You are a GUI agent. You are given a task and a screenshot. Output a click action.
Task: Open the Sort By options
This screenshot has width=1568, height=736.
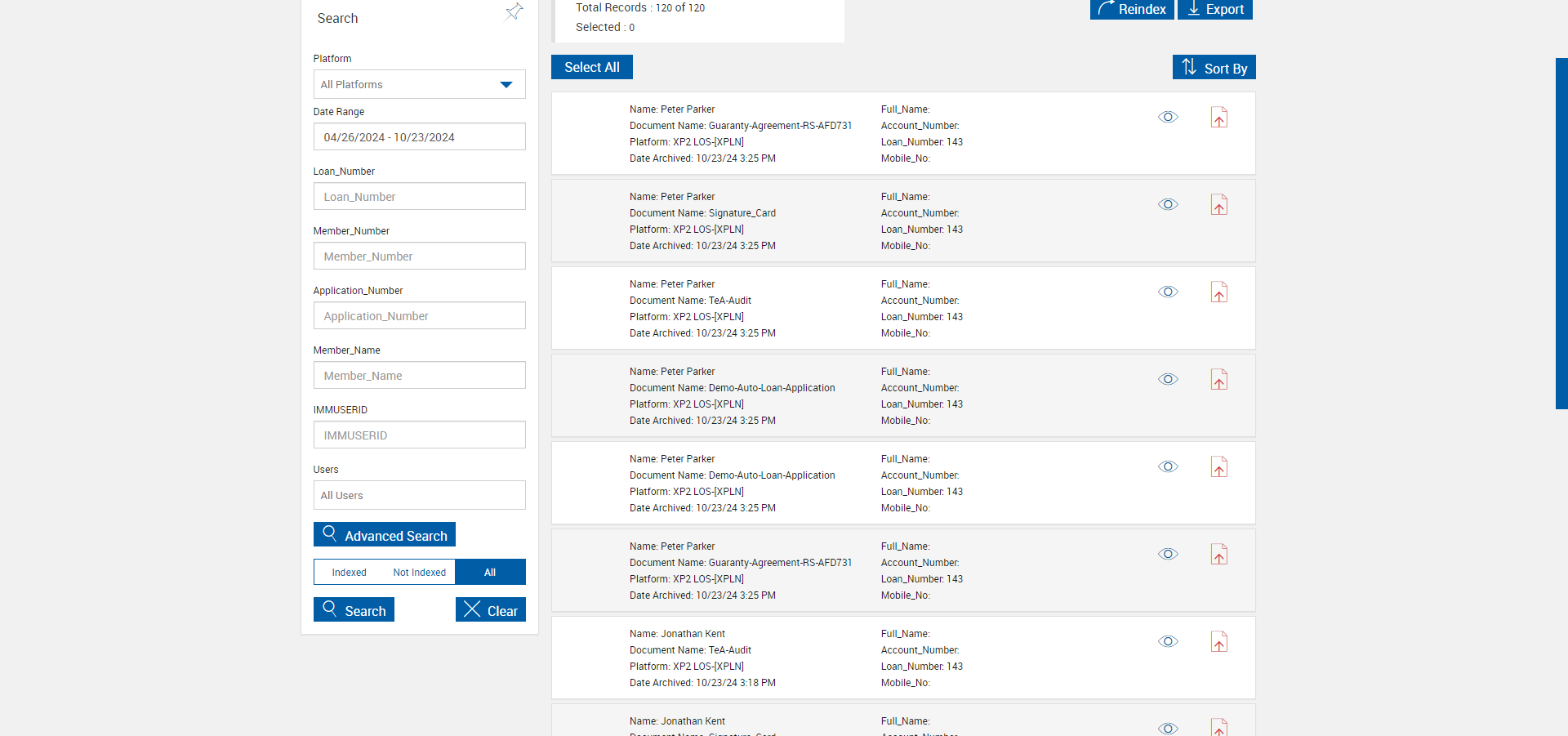[1214, 67]
